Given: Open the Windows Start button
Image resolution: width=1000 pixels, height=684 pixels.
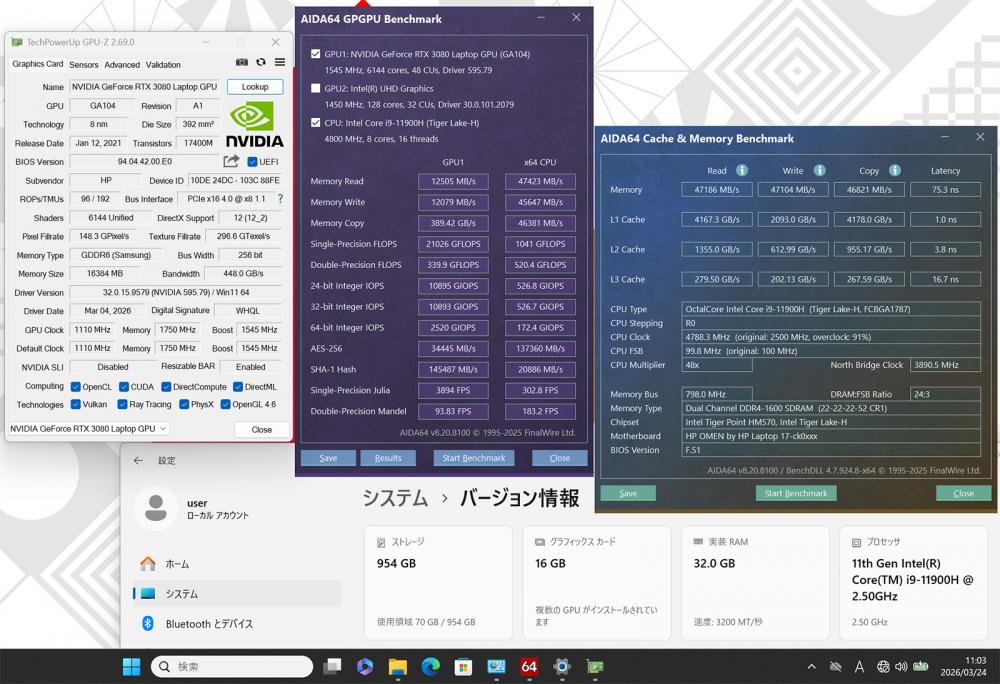Looking at the screenshot, I should click(131, 667).
